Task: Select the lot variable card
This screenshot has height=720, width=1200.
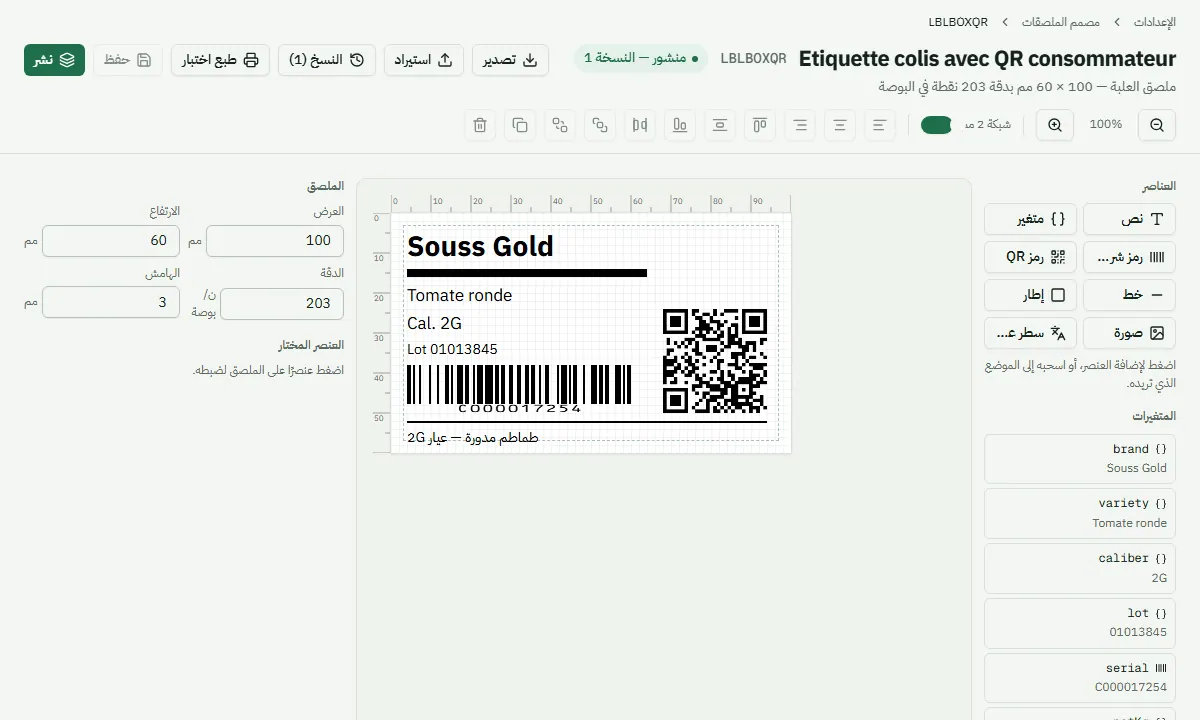Action: 1080,623
